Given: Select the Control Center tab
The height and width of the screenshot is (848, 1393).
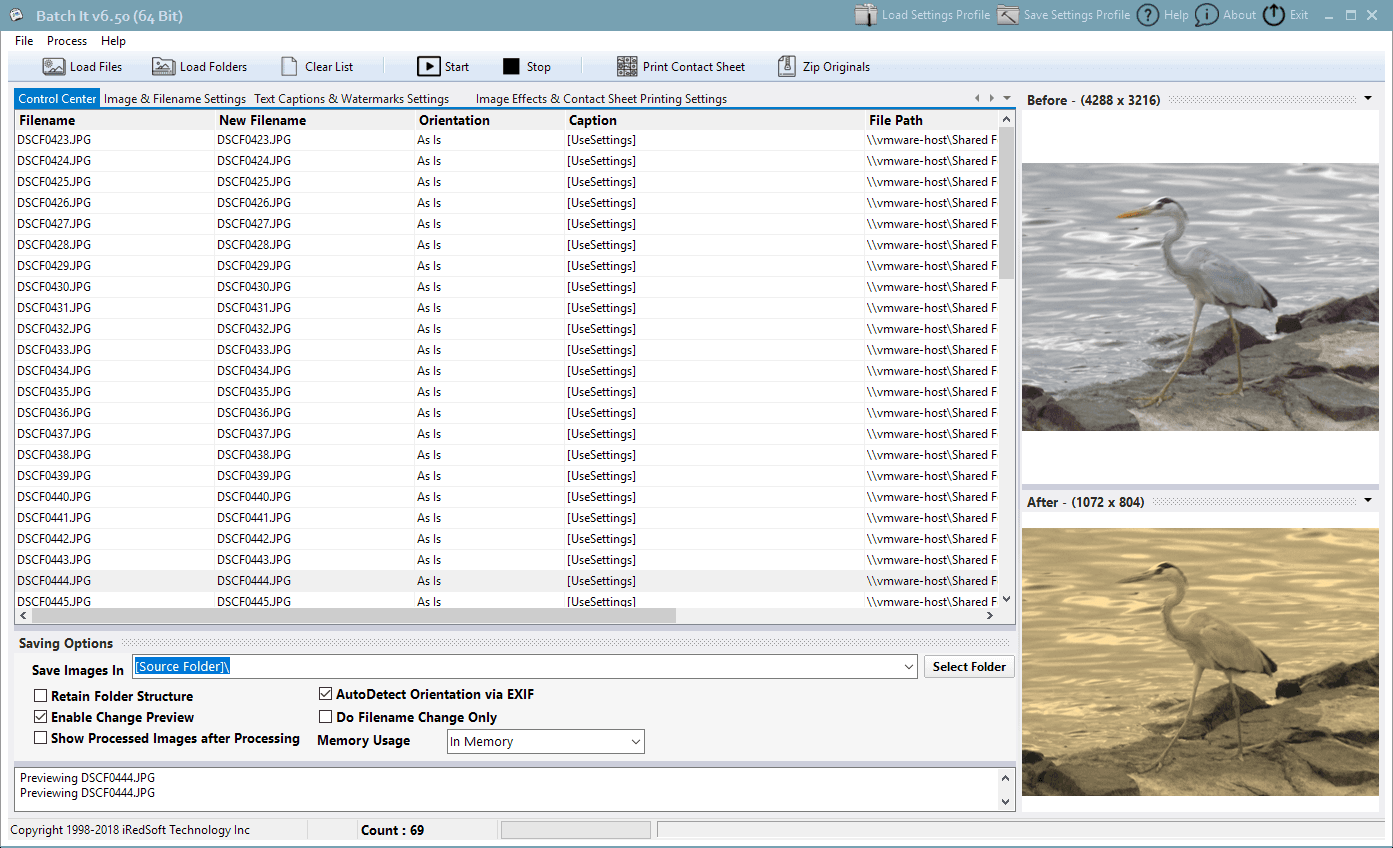Looking at the screenshot, I should [x=57, y=99].
